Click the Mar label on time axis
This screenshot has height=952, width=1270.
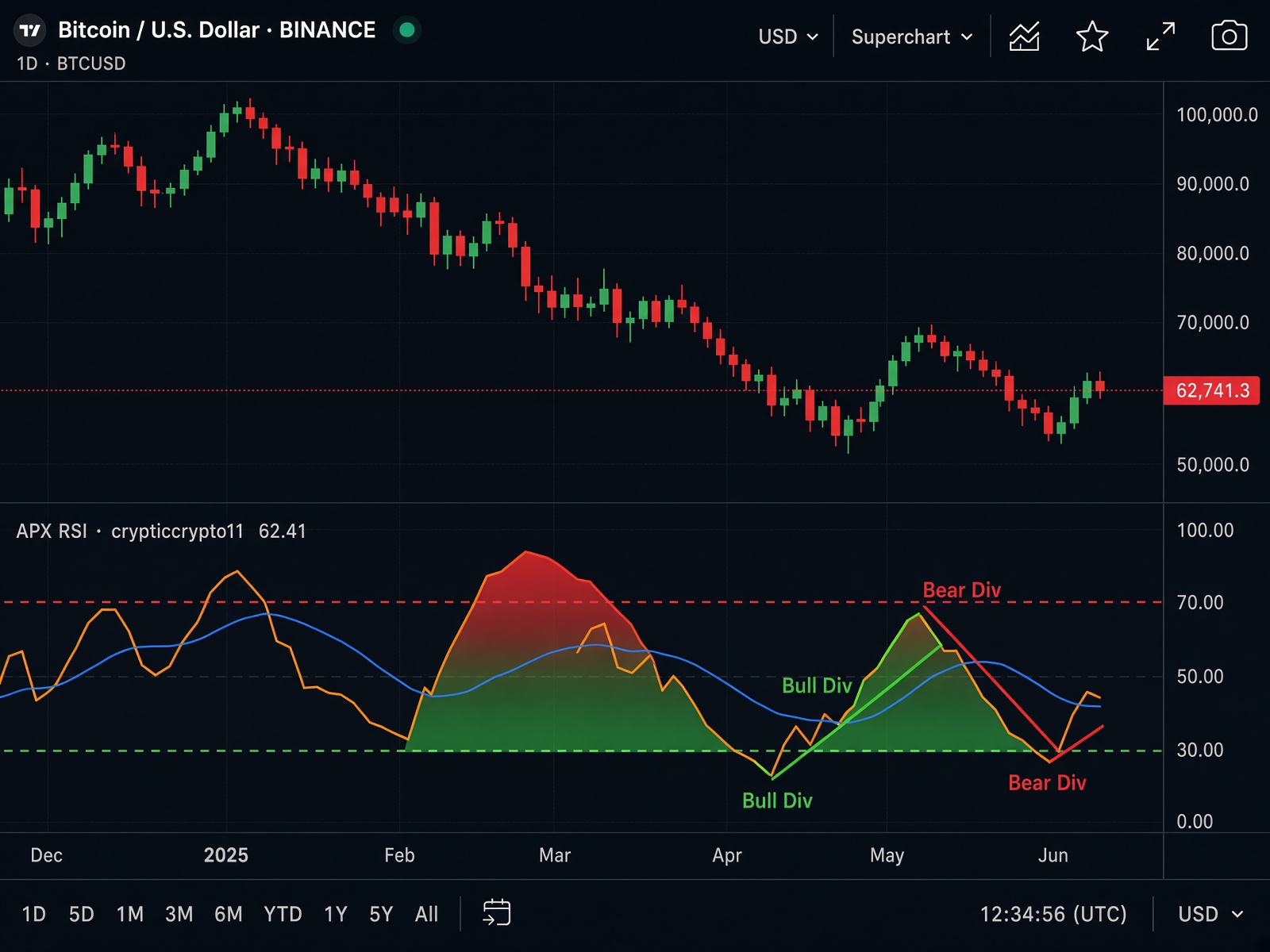pyautogui.click(x=555, y=855)
